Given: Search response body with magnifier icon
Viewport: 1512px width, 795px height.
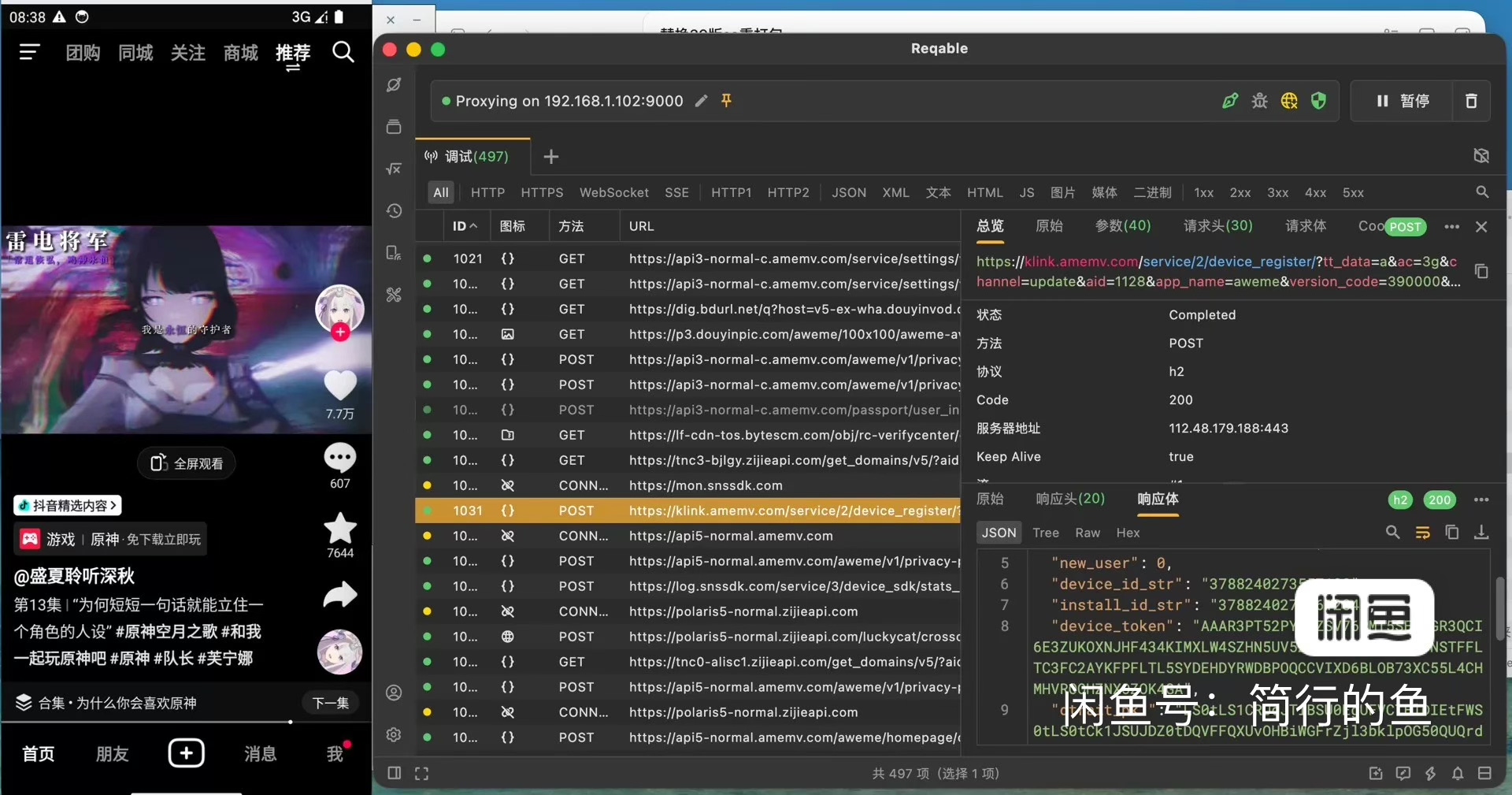Looking at the screenshot, I should click(x=1392, y=533).
